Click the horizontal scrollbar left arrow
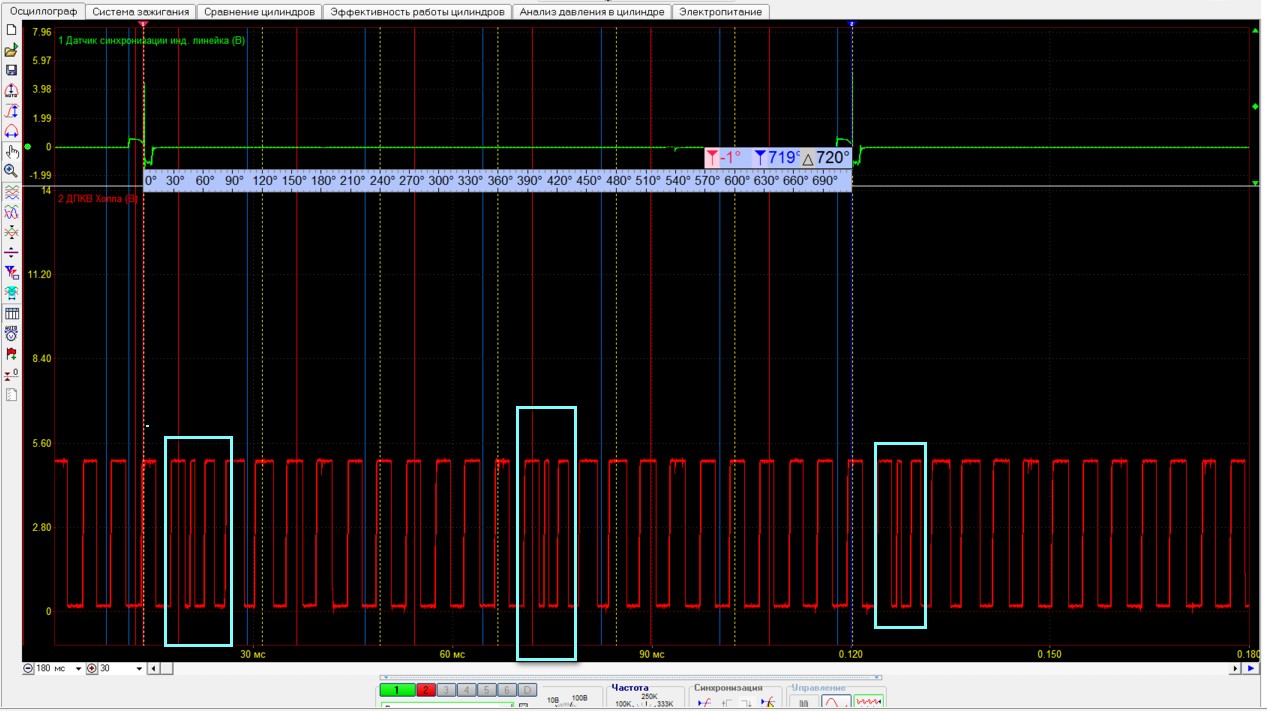The image size is (1267, 711). 153,668
